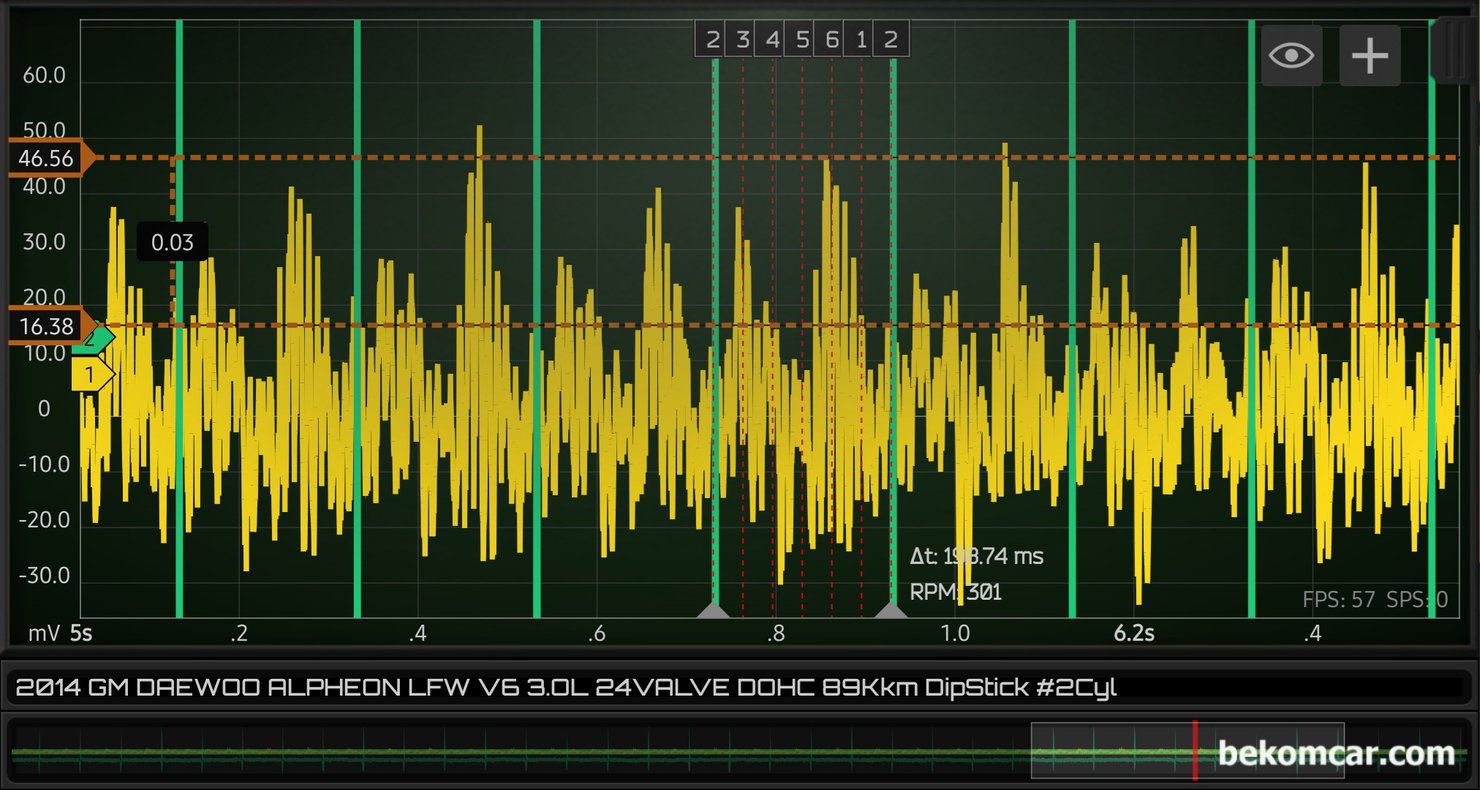Select the 16.38 voltage cursor handle
The height and width of the screenshot is (790, 1480).
click(48, 326)
